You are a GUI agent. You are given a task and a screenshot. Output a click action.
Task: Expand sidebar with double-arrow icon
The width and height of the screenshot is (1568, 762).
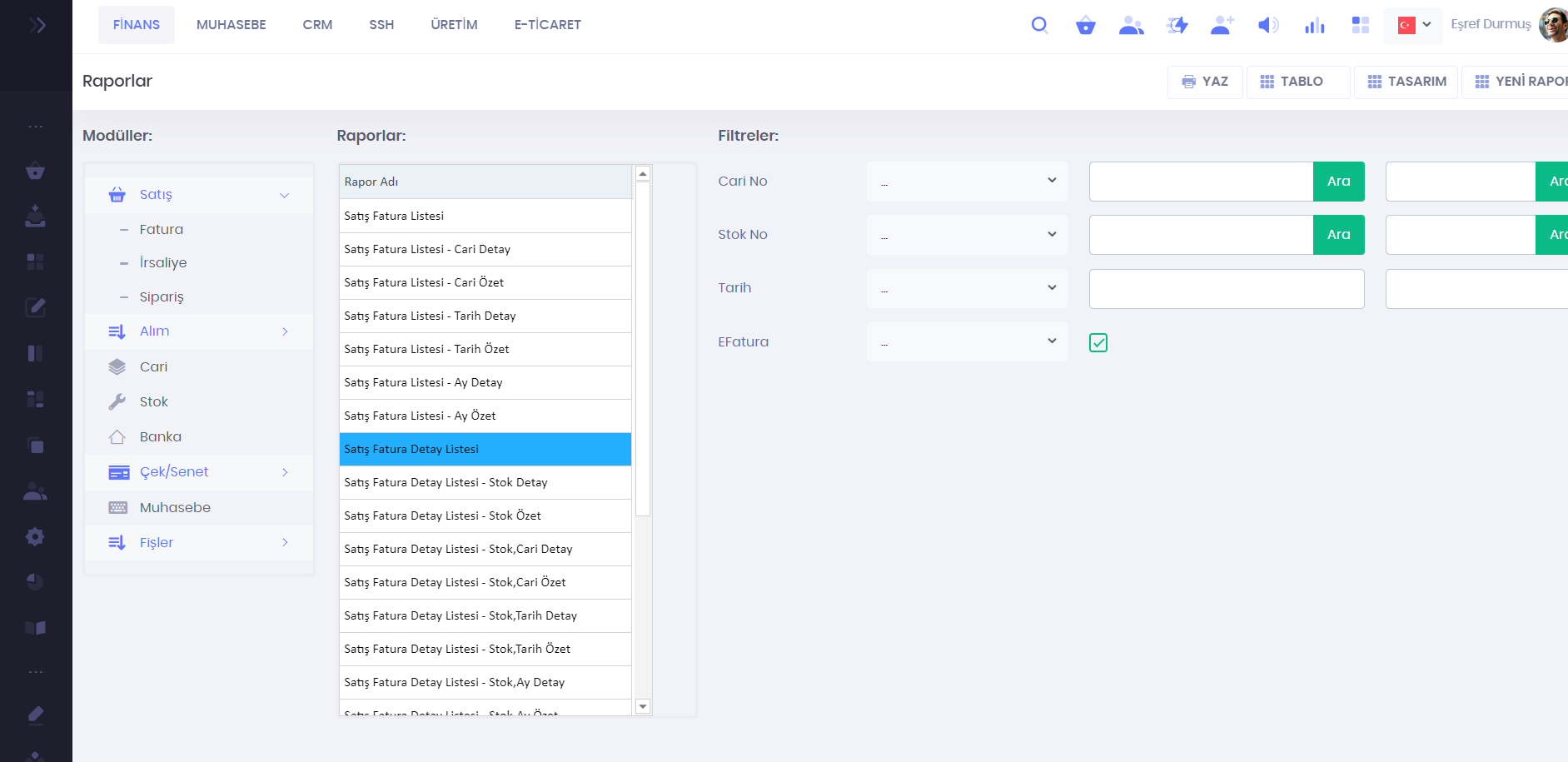37,25
